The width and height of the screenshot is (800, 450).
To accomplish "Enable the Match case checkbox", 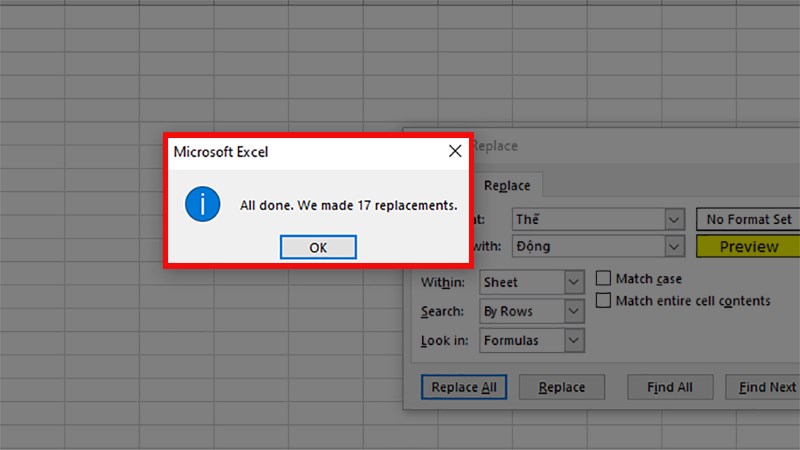I will point(603,278).
